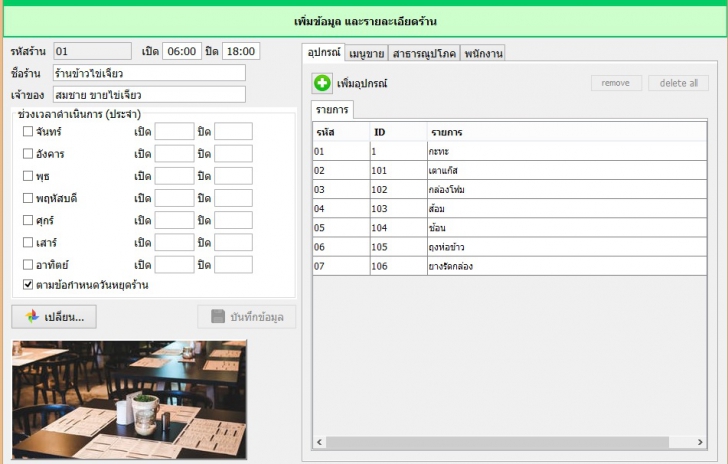Select row 03 item กล่องโฟม
728x464 pixels.
[x=510, y=190]
